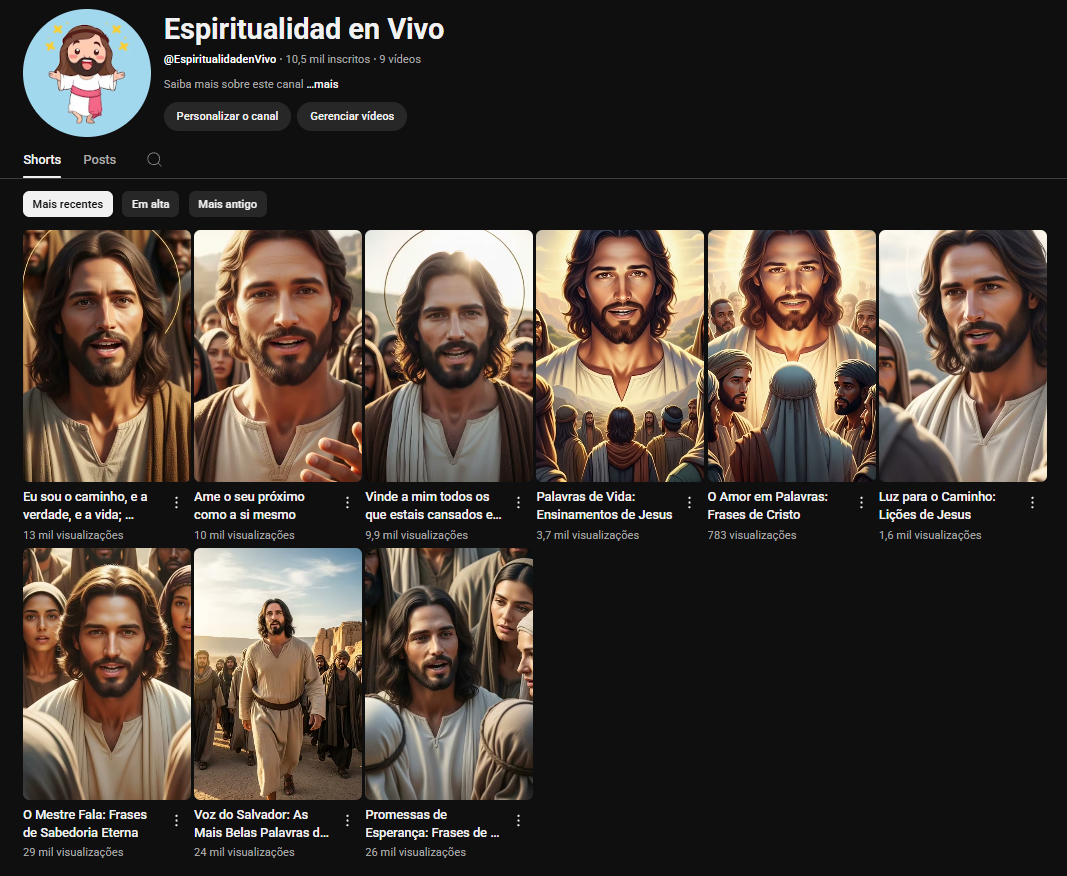
Task: Open options menu for 'Voz do Salvador' short
Action: tap(347, 820)
